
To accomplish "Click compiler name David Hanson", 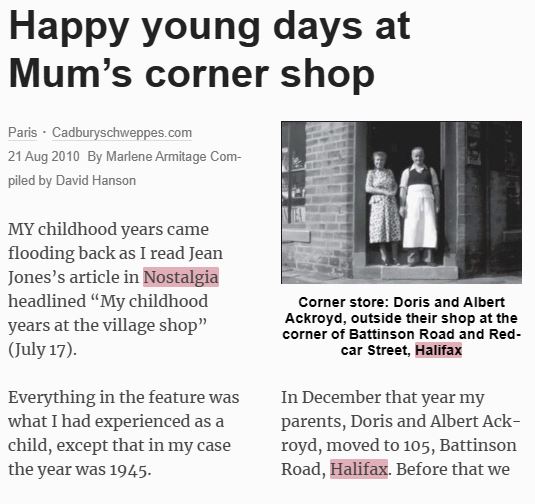I will tap(96, 181).
